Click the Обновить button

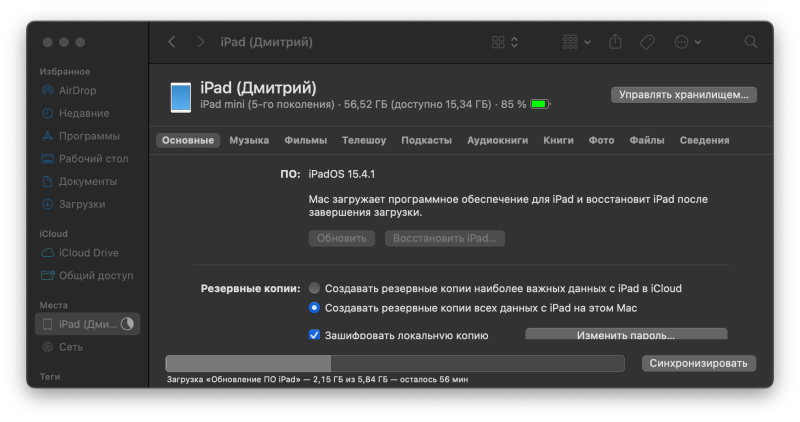[x=342, y=238]
